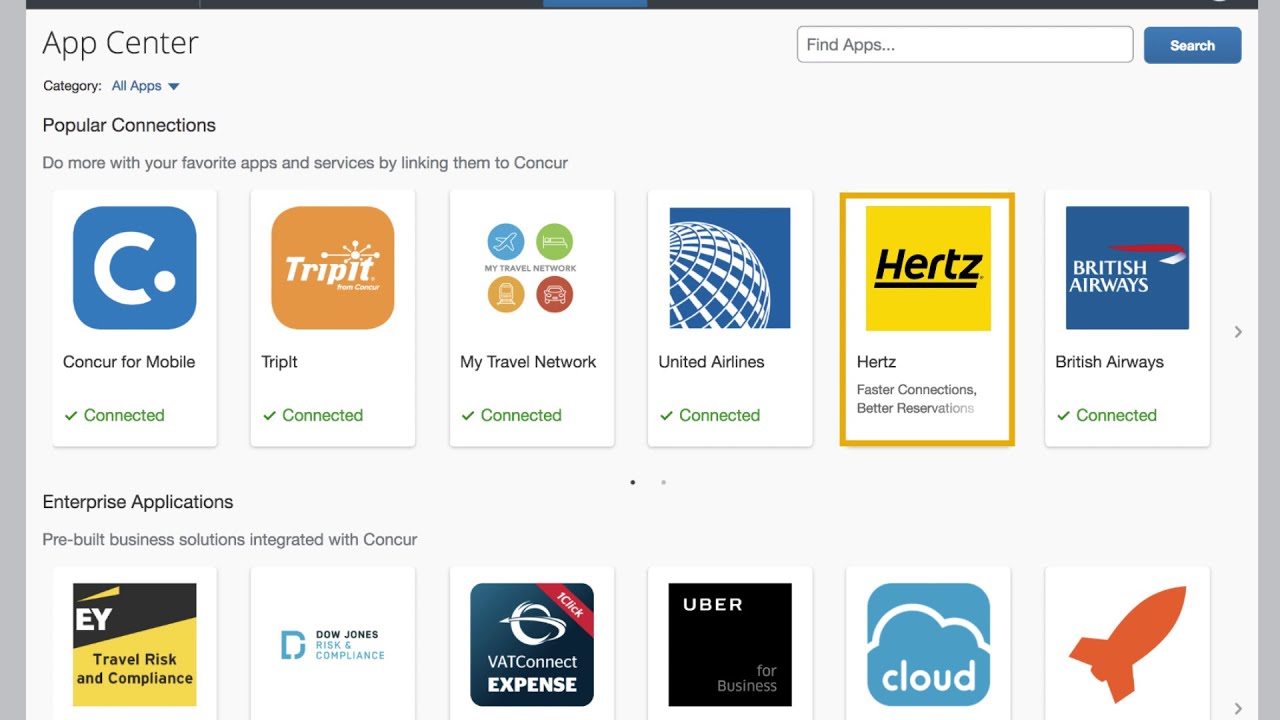Viewport: 1280px width, 720px height.
Task: Open the United Airlines globe logo
Action: tap(730, 268)
